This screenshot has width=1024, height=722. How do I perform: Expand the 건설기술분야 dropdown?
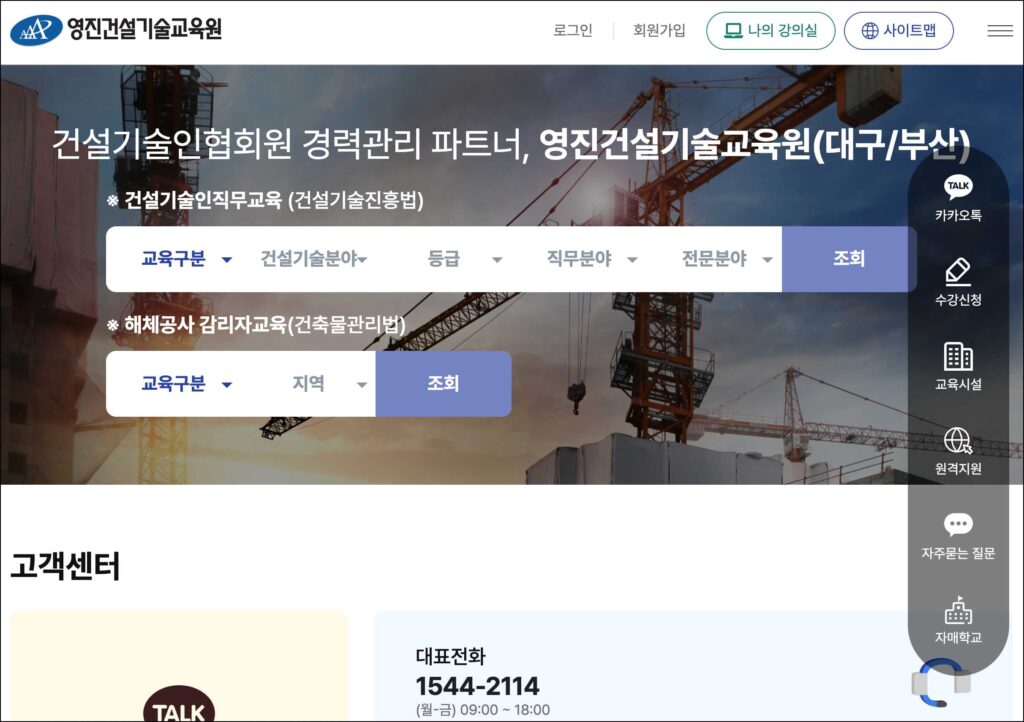[x=314, y=259]
